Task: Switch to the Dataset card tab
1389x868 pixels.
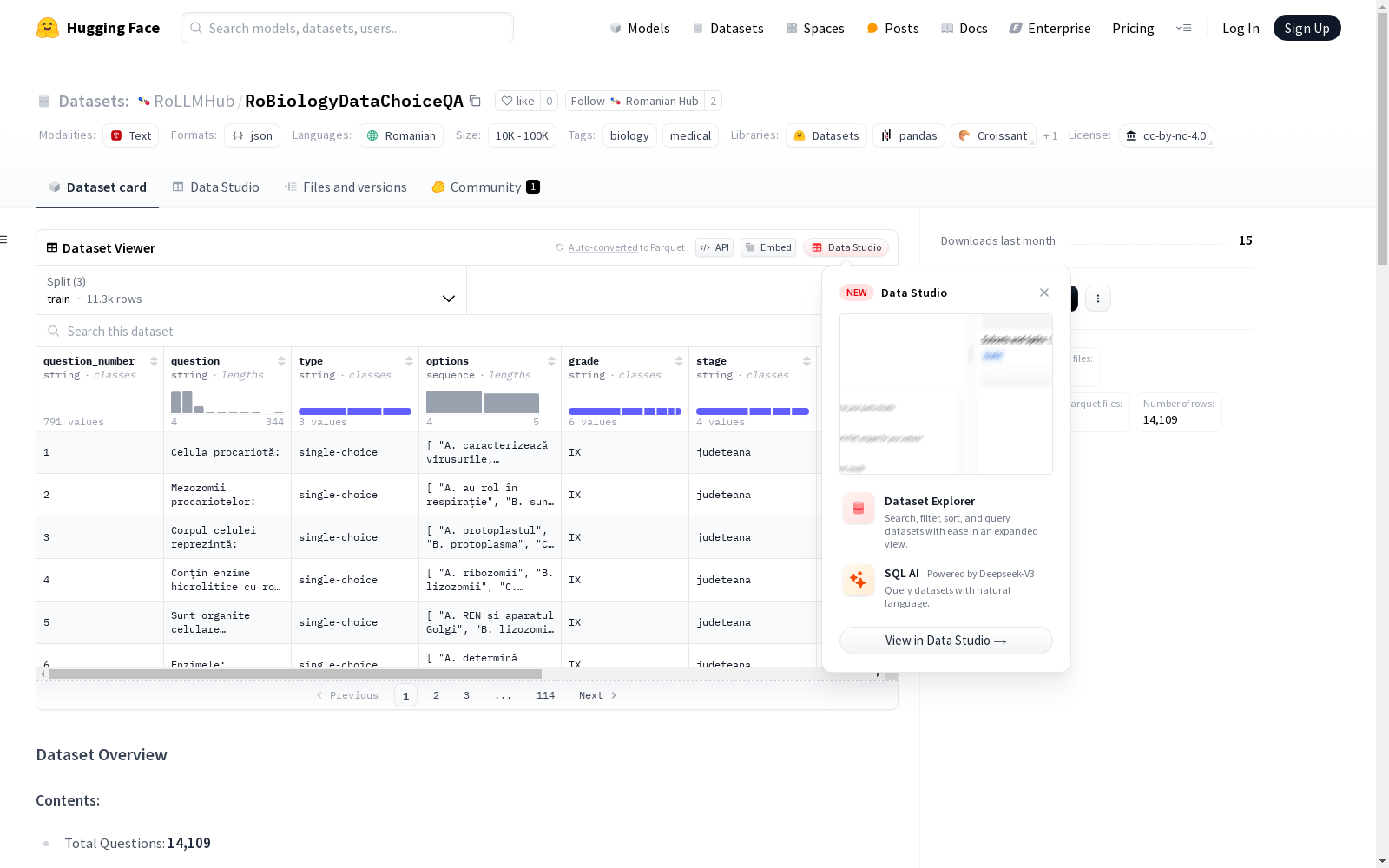Action: pos(97,187)
